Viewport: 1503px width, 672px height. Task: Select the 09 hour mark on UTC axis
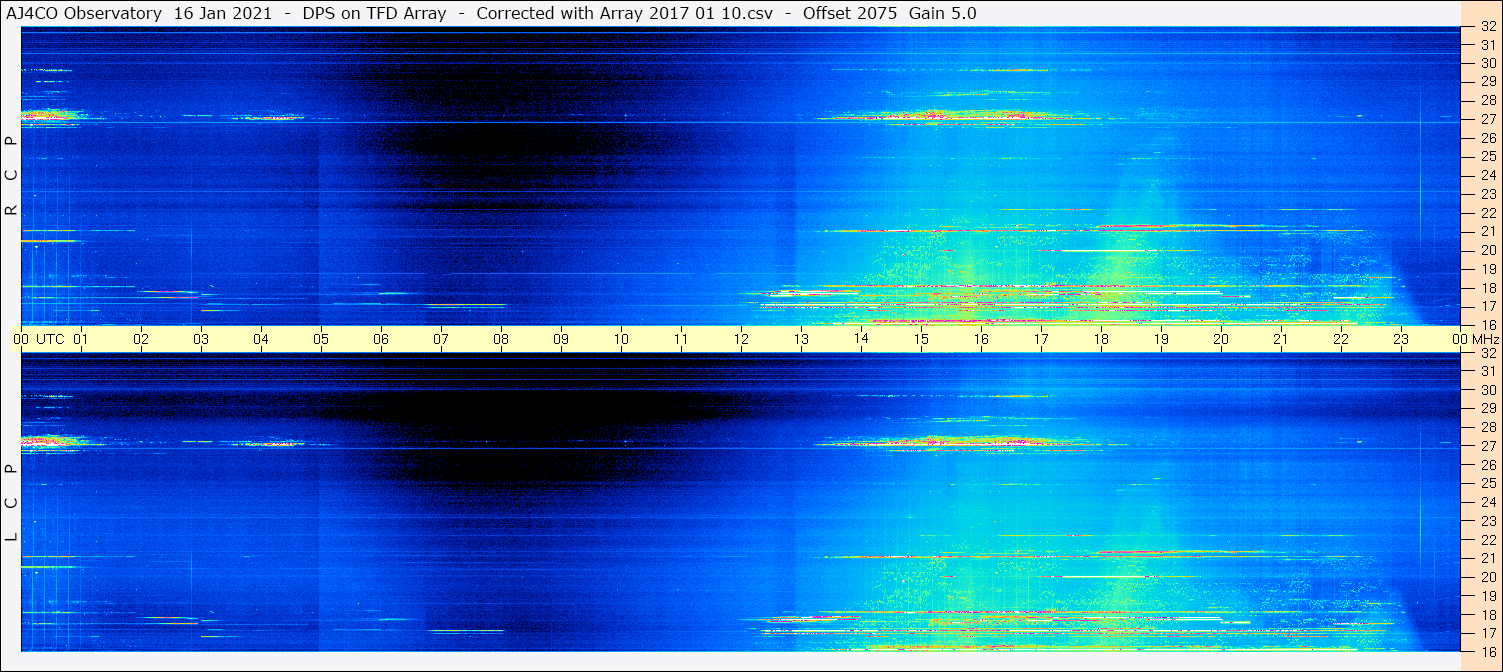coord(561,339)
